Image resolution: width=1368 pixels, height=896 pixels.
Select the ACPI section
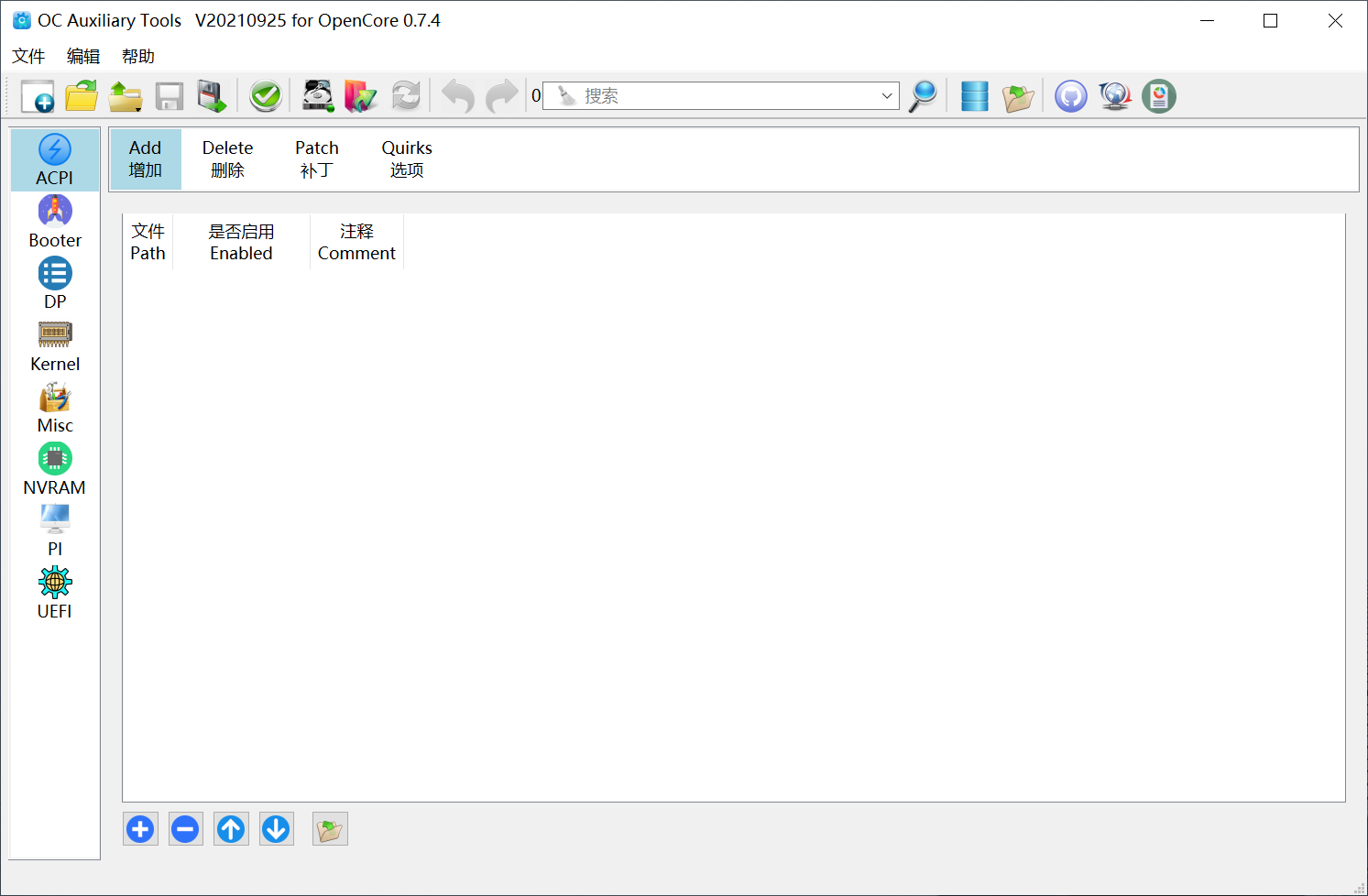click(x=55, y=160)
